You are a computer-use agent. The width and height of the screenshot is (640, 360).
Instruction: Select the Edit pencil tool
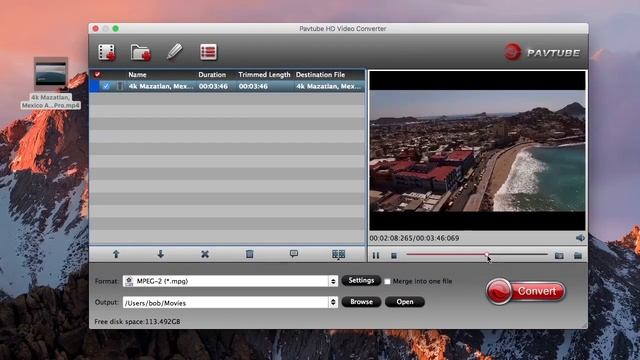pos(175,52)
